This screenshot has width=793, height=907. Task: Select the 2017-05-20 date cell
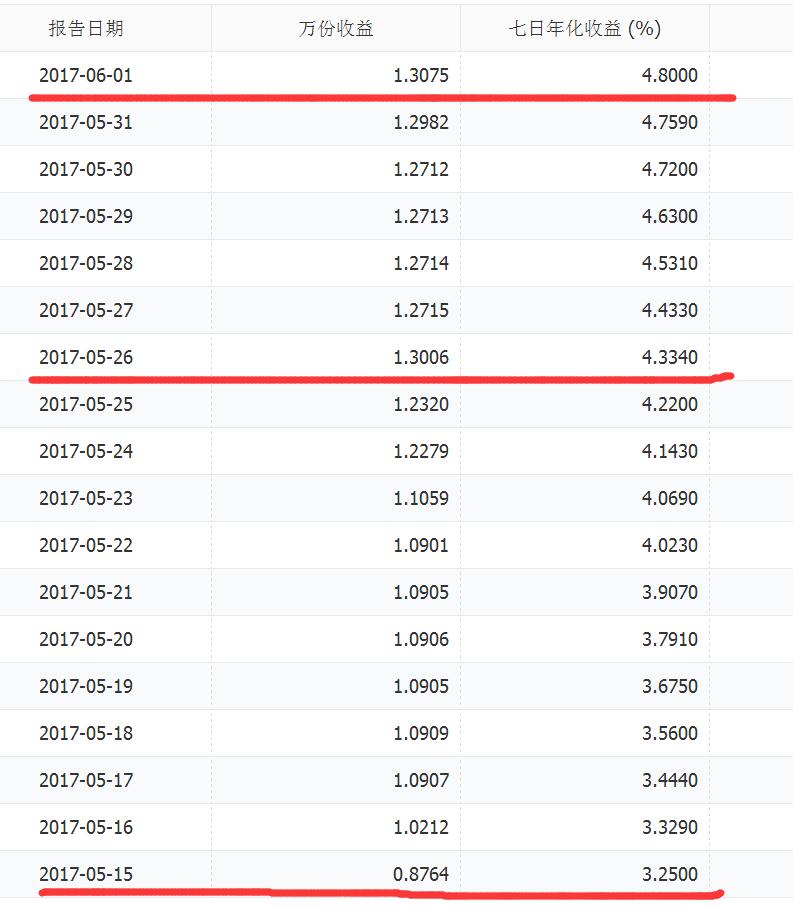[x=85, y=639]
